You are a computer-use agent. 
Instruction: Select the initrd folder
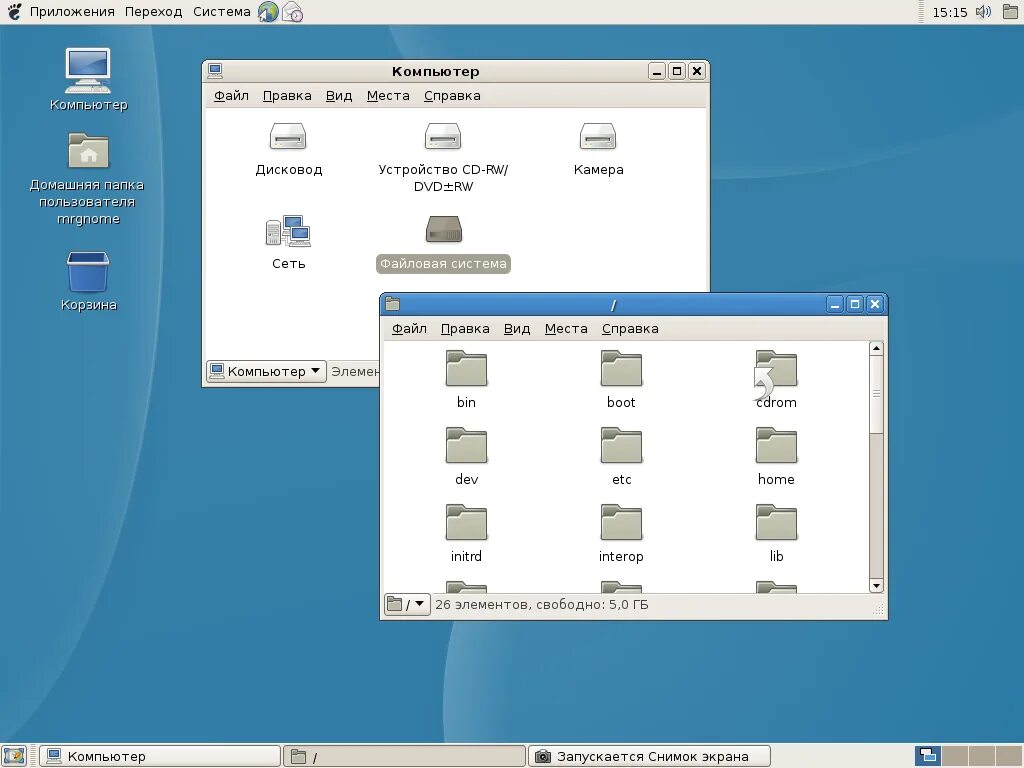(x=466, y=522)
